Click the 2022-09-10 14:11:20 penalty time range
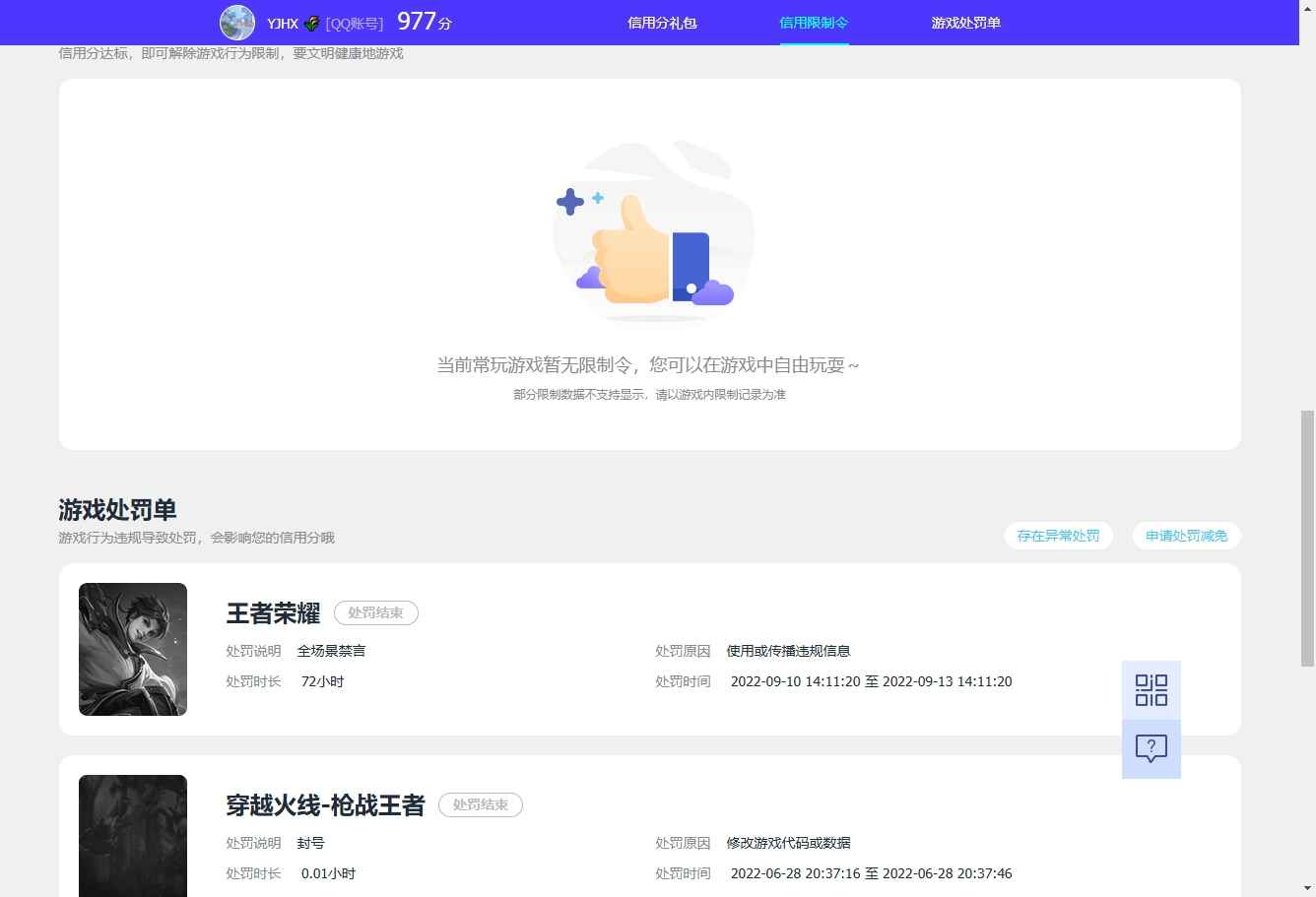Image resolution: width=1316 pixels, height=897 pixels. [x=871, y=681]
